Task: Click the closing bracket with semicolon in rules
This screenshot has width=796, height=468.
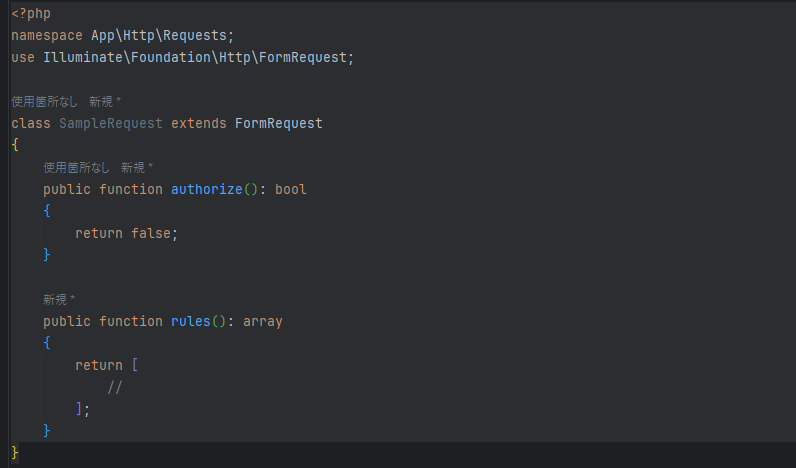Action: (x=82, y=409)
